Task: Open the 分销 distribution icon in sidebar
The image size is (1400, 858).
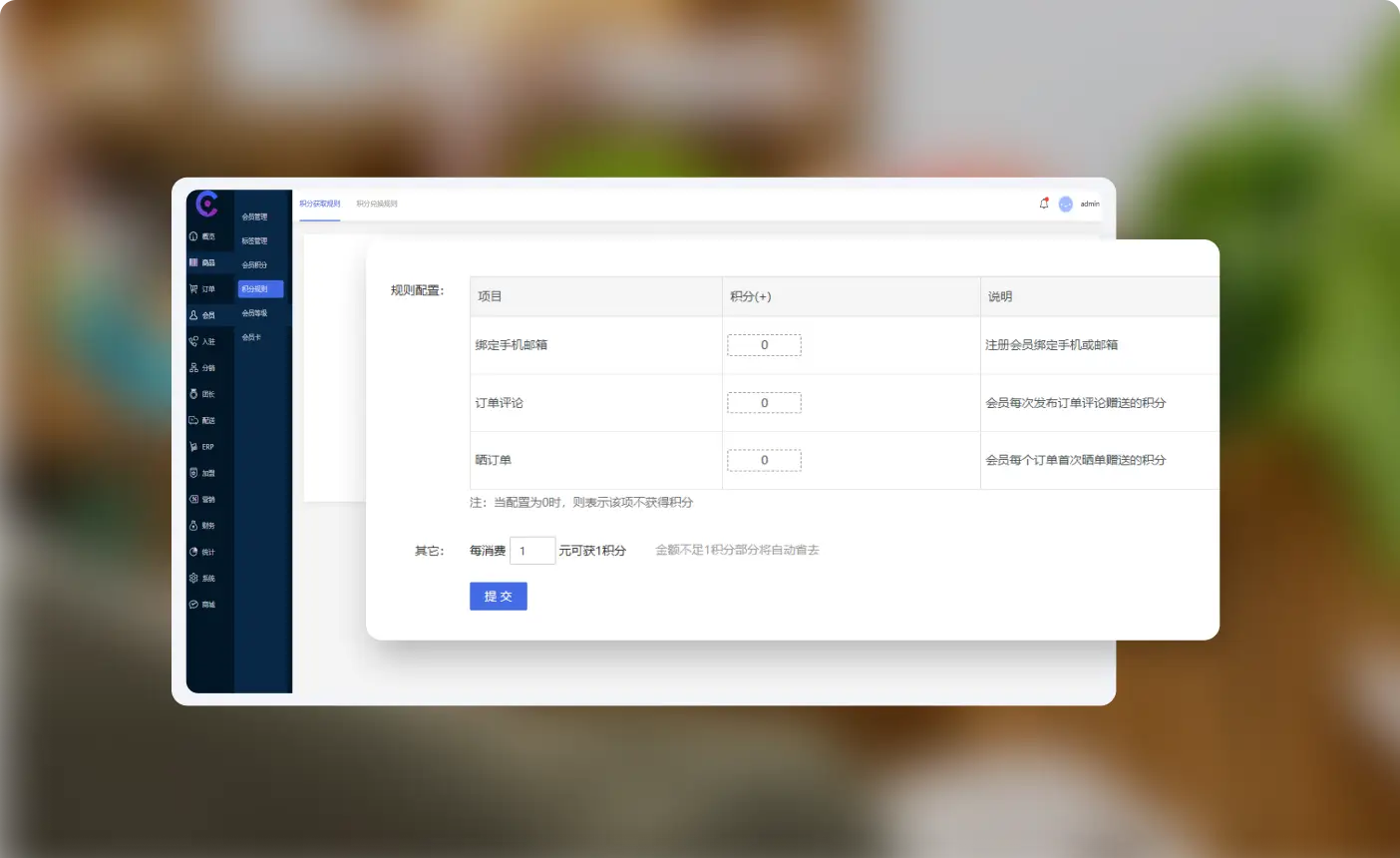Action: point(193,368)
